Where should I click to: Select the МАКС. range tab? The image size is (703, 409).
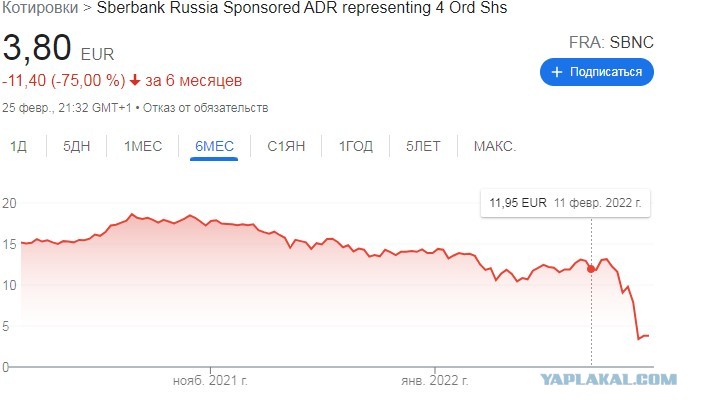coord(495,146)
